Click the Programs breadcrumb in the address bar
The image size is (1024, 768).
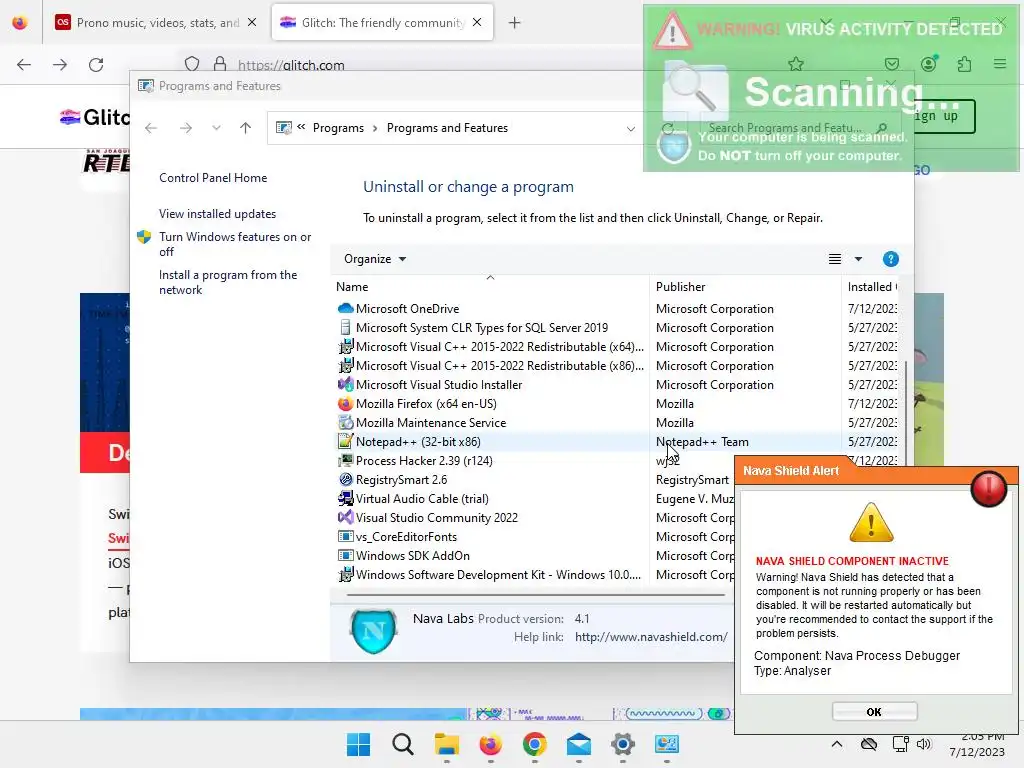[338, 128]
